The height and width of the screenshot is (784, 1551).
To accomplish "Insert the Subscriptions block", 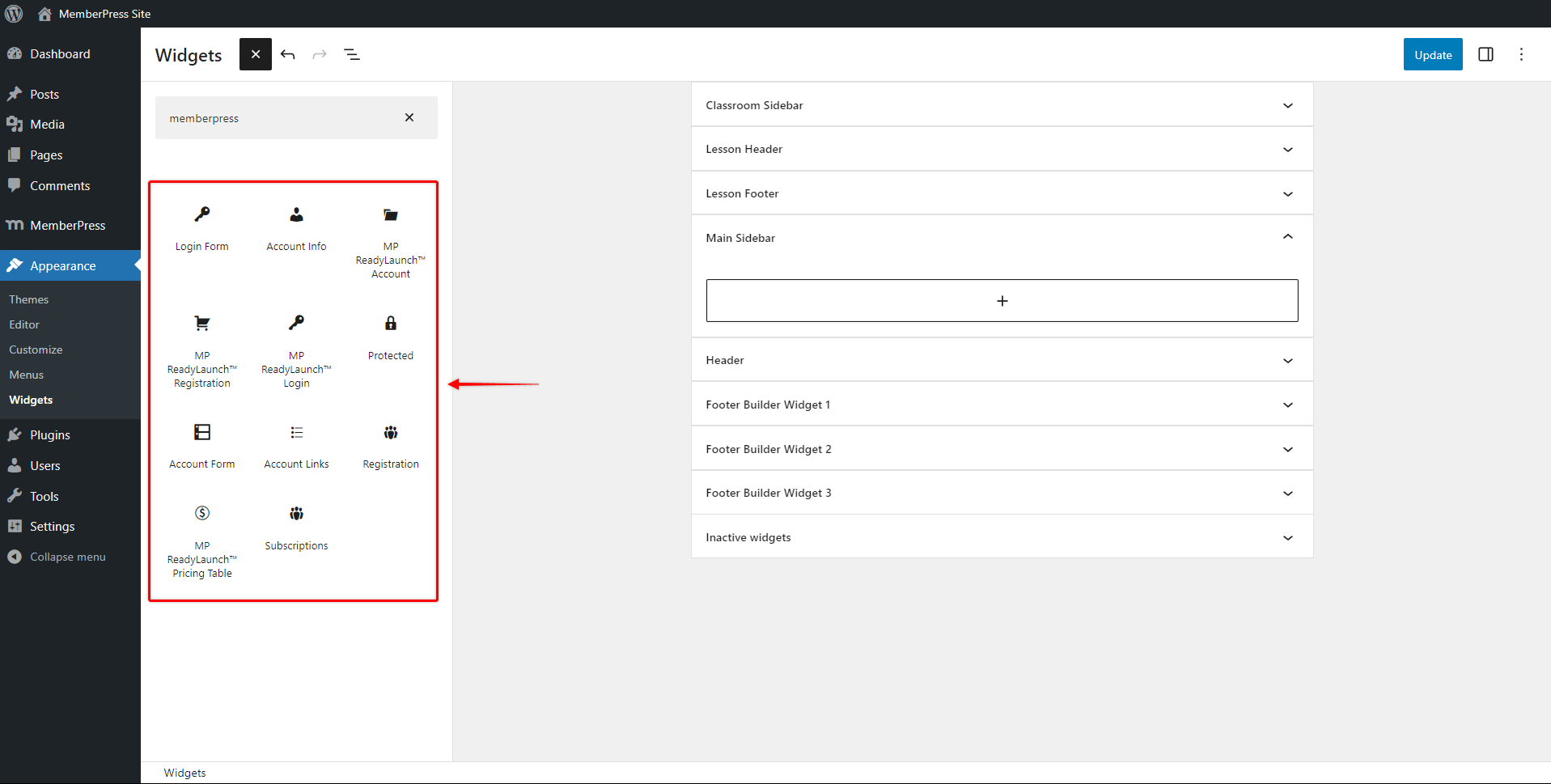I will pos(296,528).
